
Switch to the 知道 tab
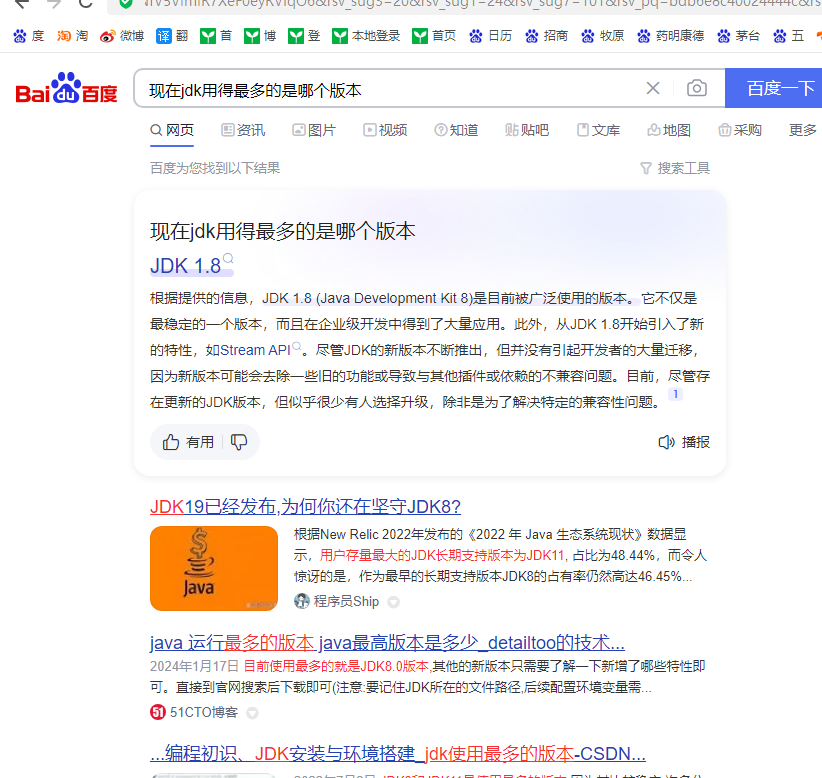pyautogui.click(x=456, y=130)
